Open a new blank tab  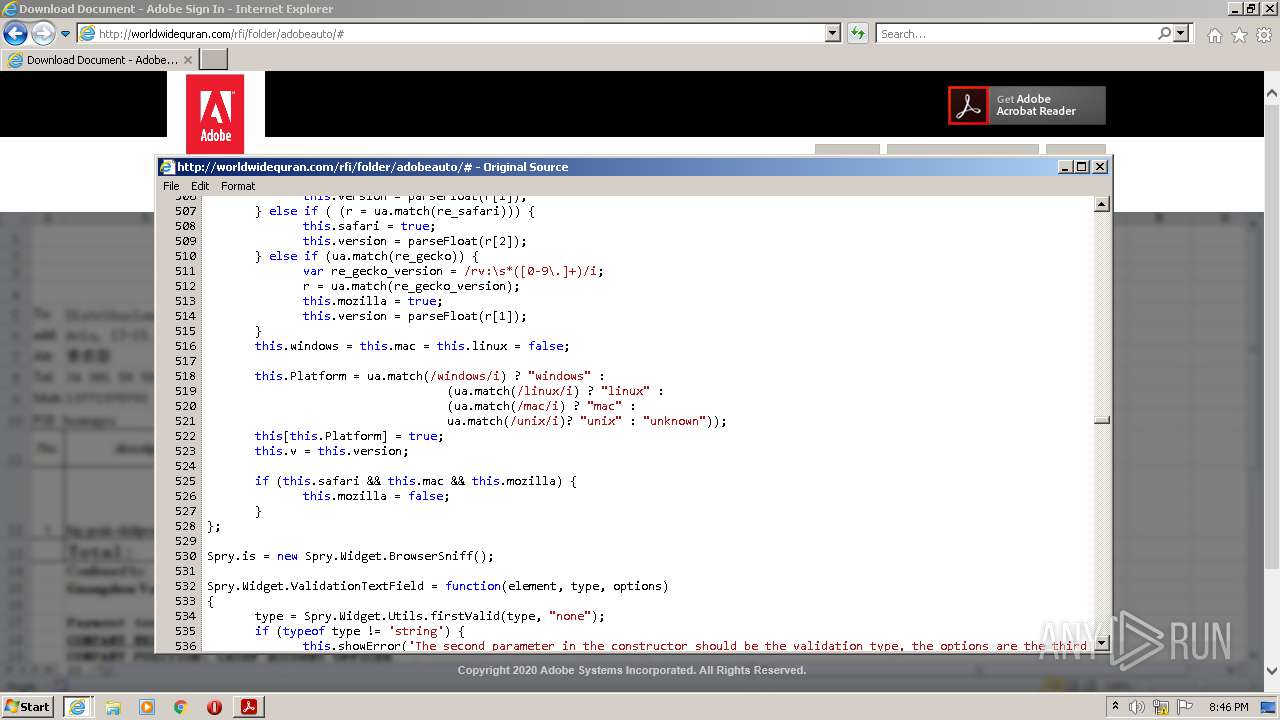(214, 60)
